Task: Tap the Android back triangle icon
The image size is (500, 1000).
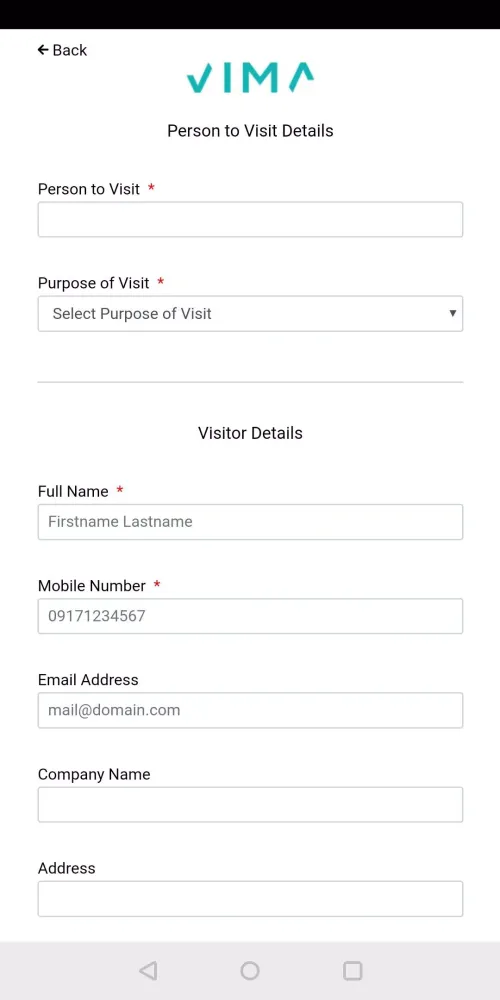Action: pos(148,971)
